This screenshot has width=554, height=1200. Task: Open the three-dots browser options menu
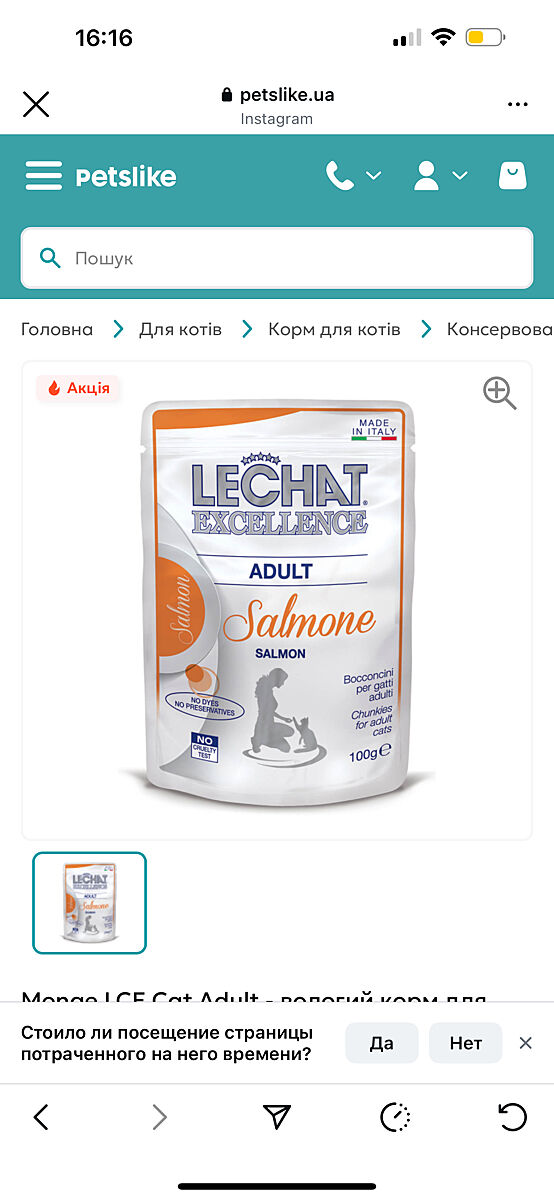point(517,104)
